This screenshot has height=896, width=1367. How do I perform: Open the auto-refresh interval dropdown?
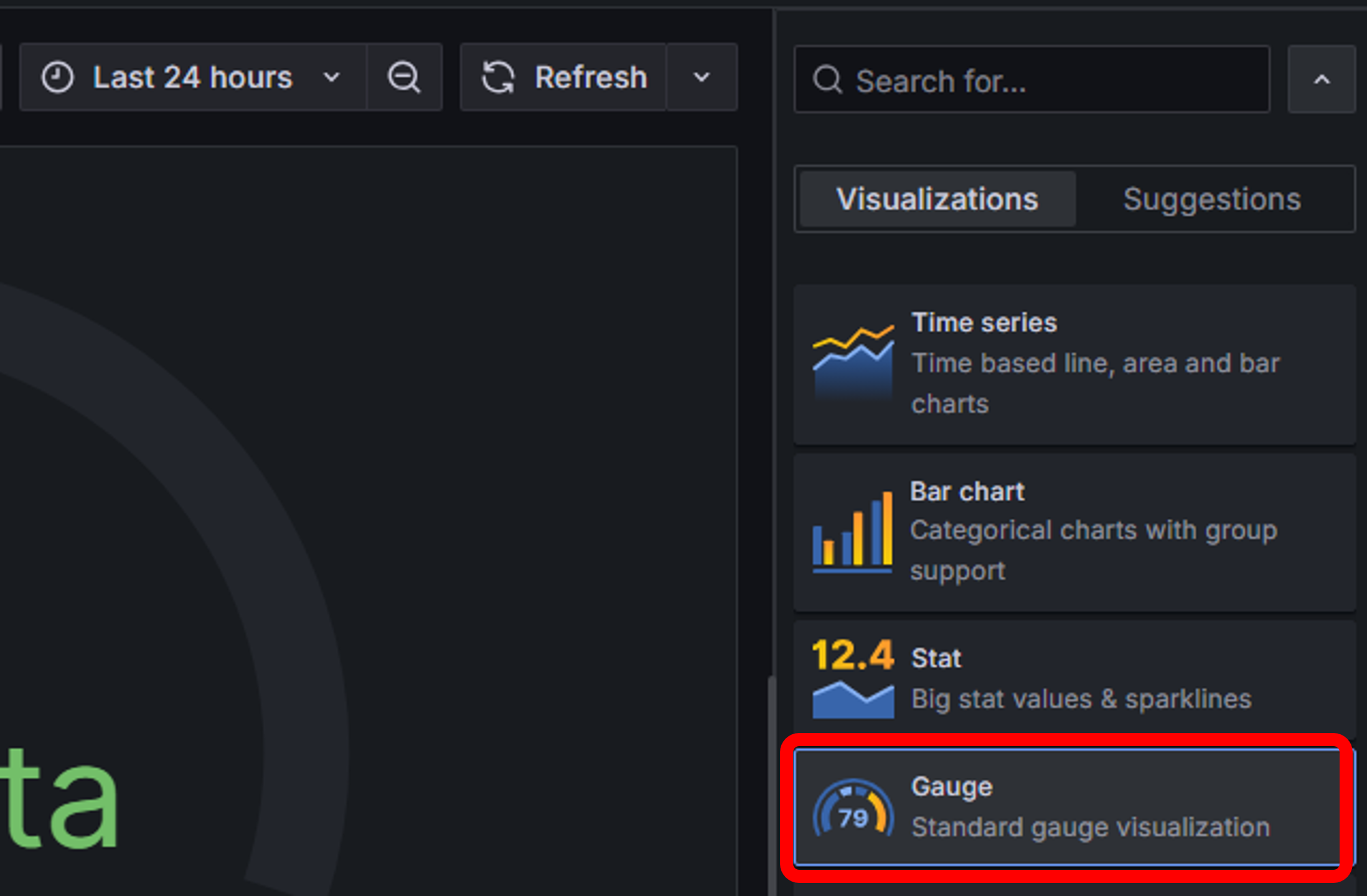701,77
